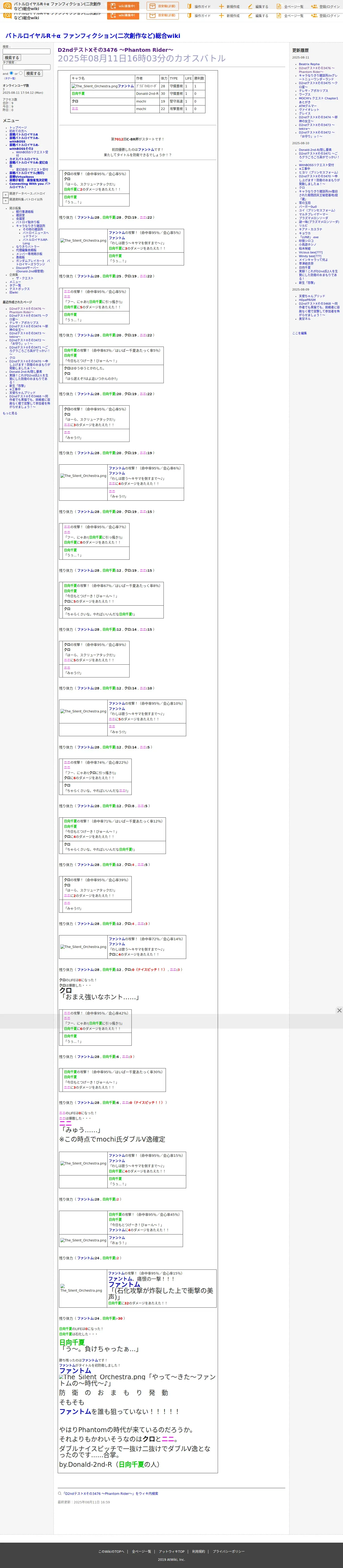Click もっと見る under recent pages
This screenshot has width=343, height=1568.
tap(10, 413)
